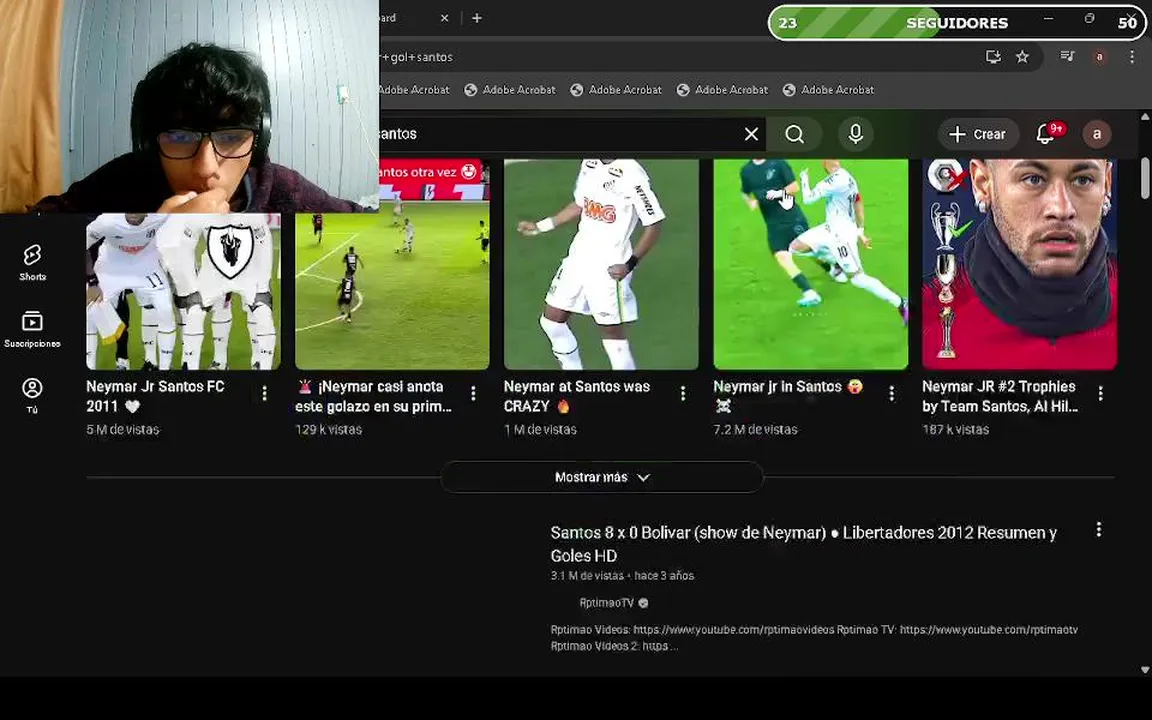Click the Seguidores progress bar overlay
Image resolution: width=1152 pixels, height=720 pixels.
point(957,23)
